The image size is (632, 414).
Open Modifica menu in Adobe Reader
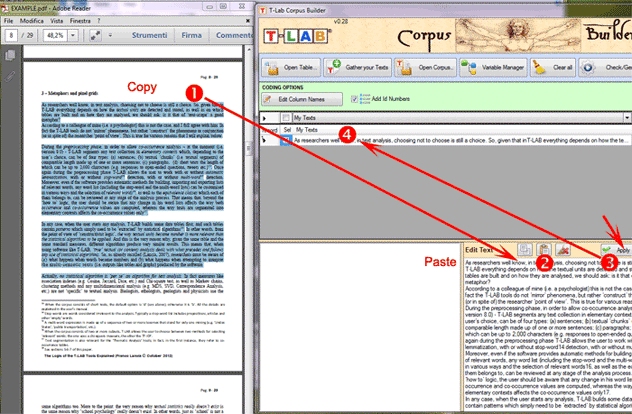tap(32, 21)
